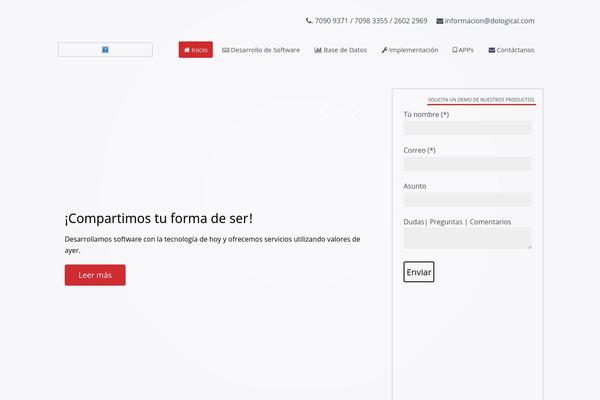Screen dimensions: 600x400
Task: Click the Dudas Preguntas Comentarios textarea
Action: (x=468, y=238)
